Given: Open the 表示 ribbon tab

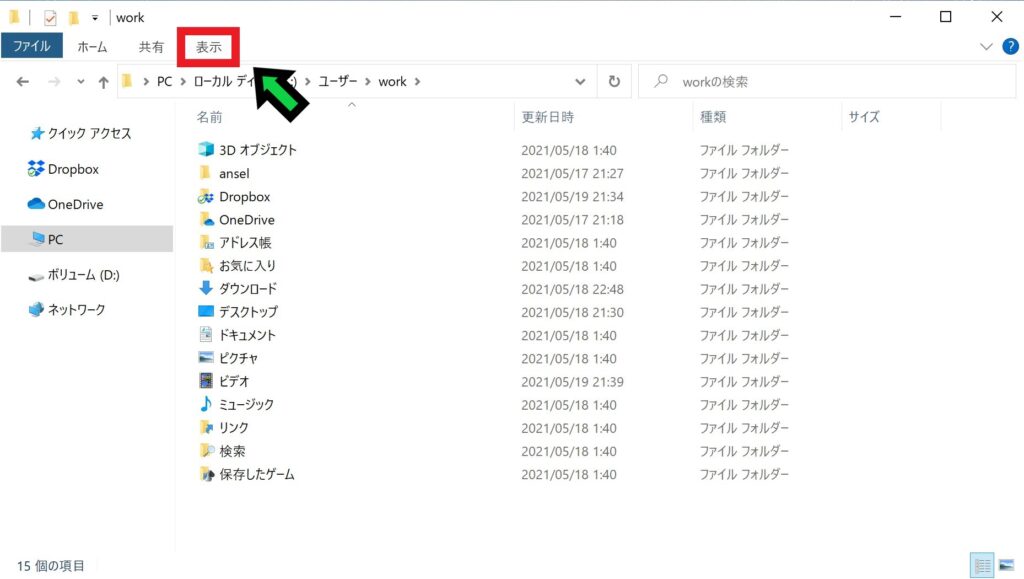Looking at the screenshot, I should [208, 47].
